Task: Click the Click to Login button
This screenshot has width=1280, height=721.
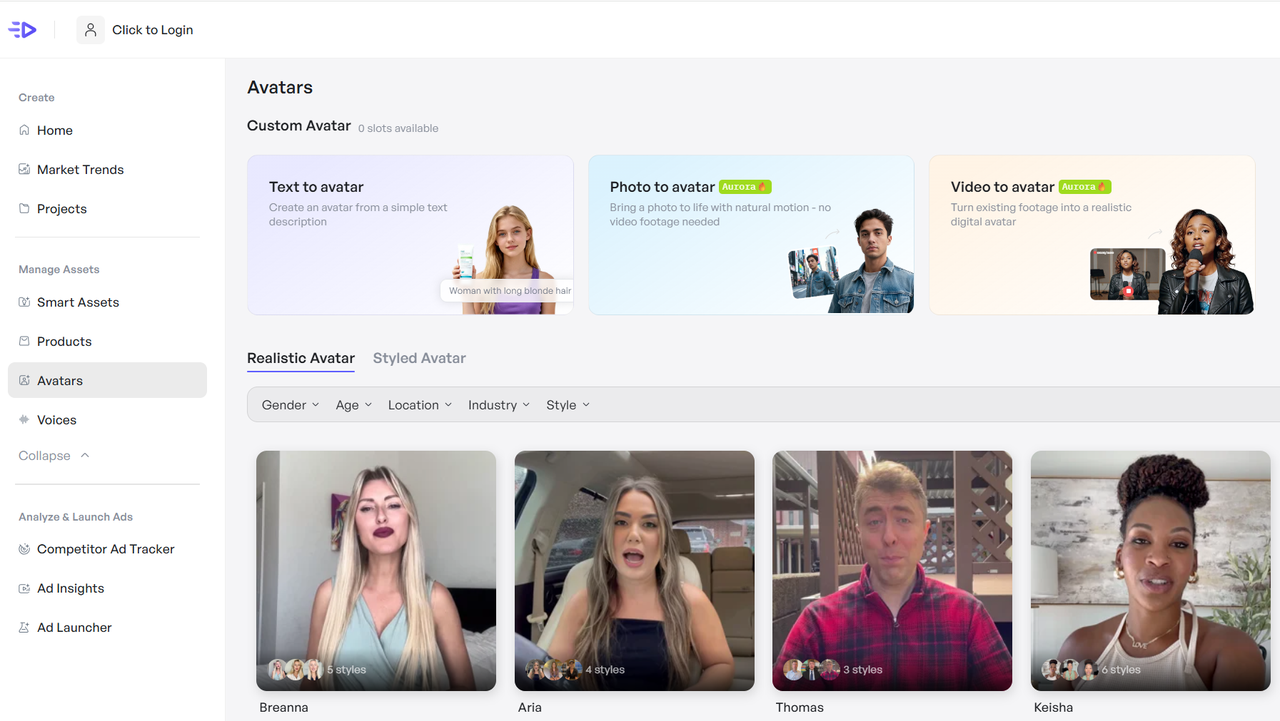Action: (x=135, y=29)
